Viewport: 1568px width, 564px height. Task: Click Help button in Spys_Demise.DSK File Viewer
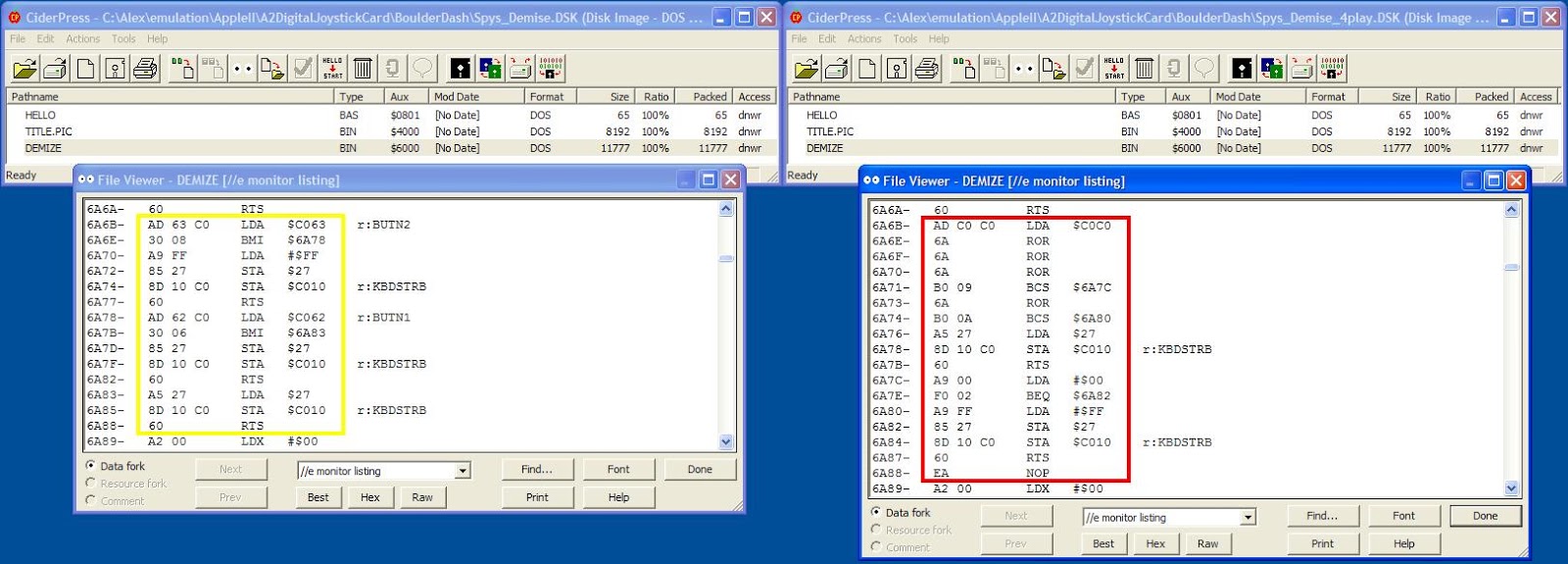pyautogui.click(x=618, y=497)
